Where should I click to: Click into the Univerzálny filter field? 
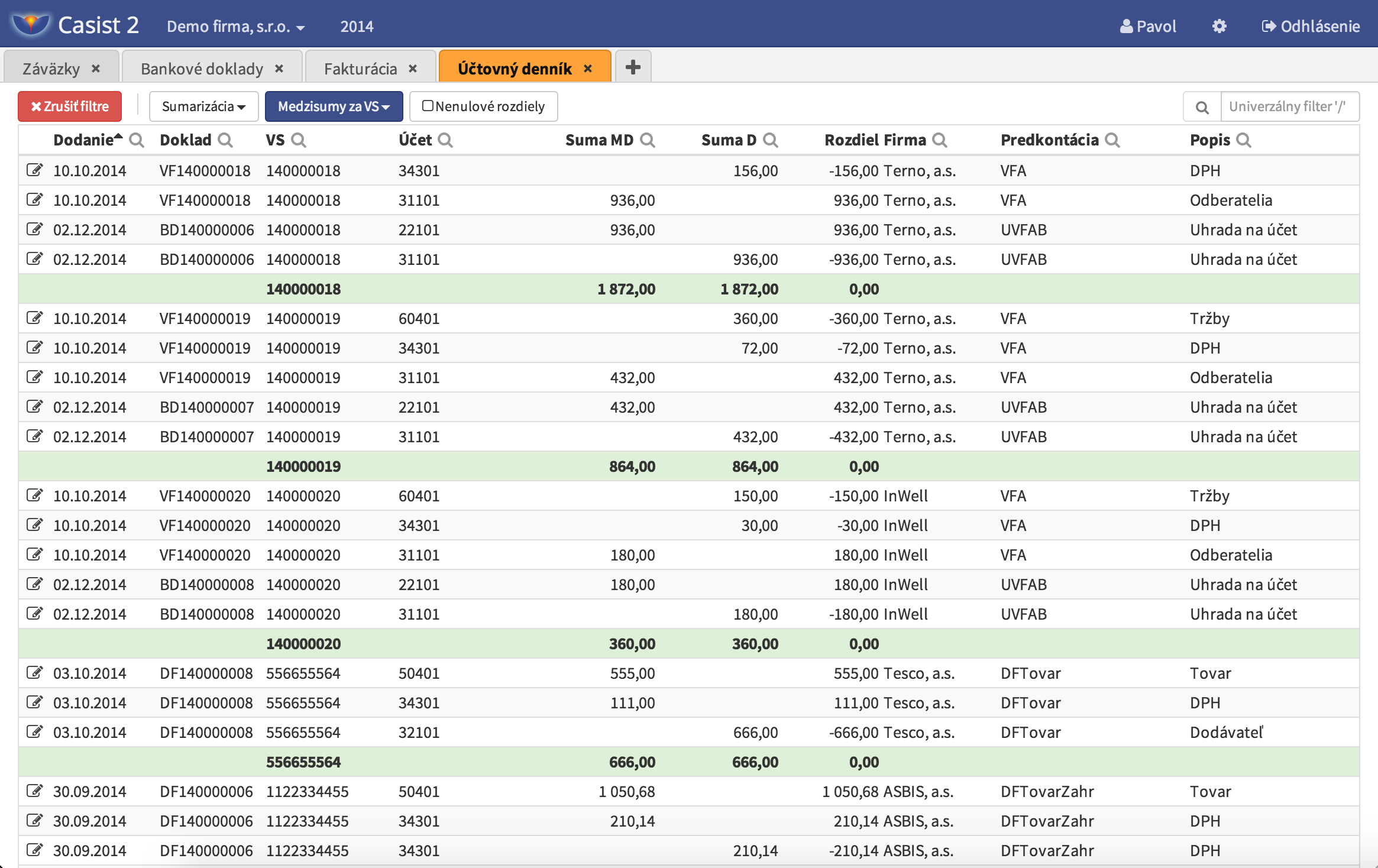coord(1288,106)
